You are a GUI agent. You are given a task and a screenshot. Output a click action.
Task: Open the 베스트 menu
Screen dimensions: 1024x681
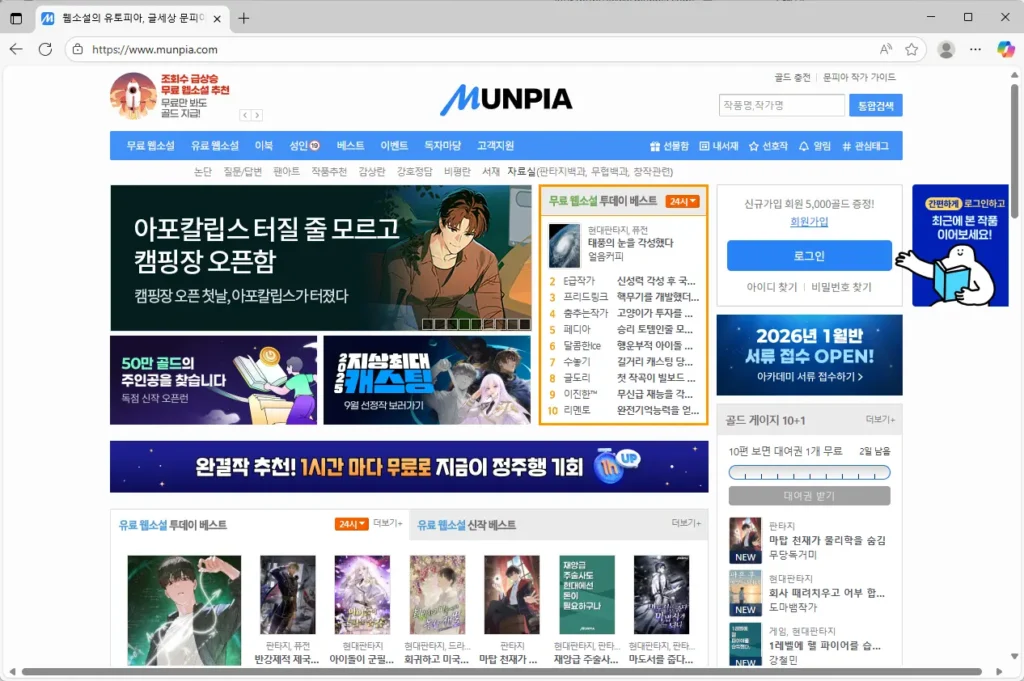coord(351,146)
